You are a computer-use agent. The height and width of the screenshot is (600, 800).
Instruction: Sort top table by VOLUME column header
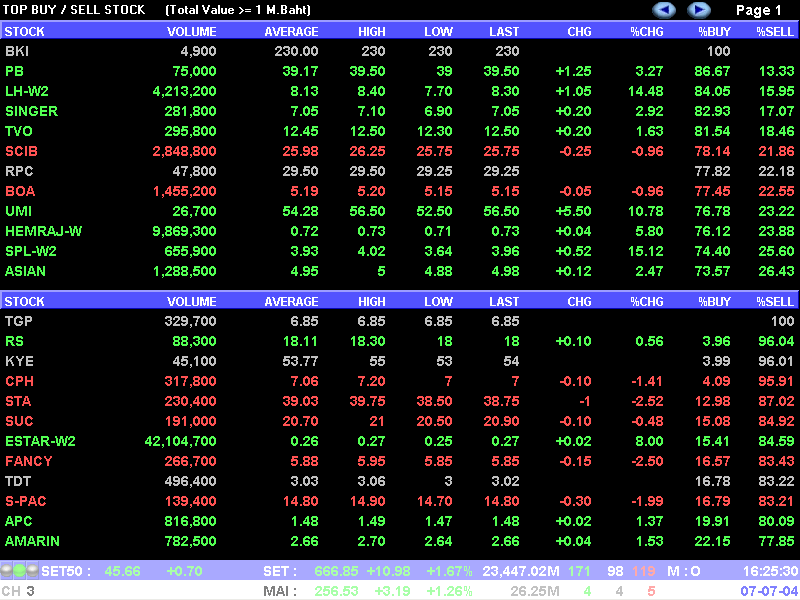(192, 32)
